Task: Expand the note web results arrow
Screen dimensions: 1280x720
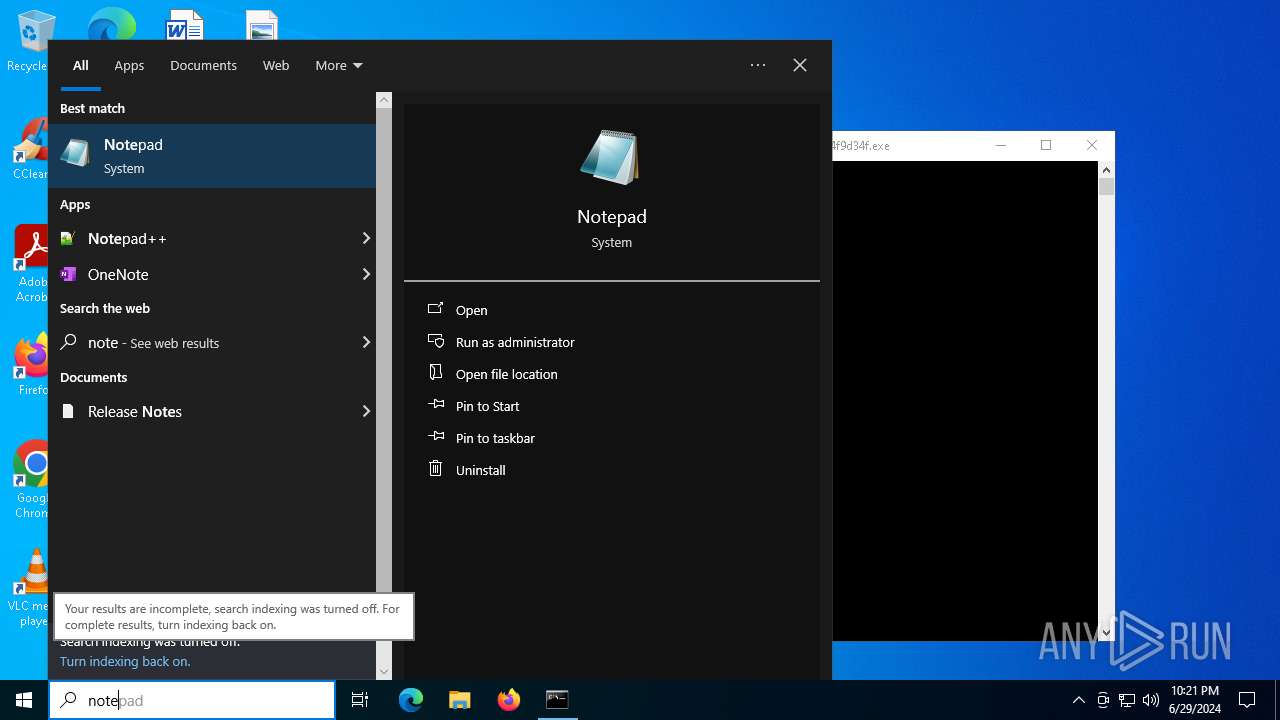Action: pos(366,342)
